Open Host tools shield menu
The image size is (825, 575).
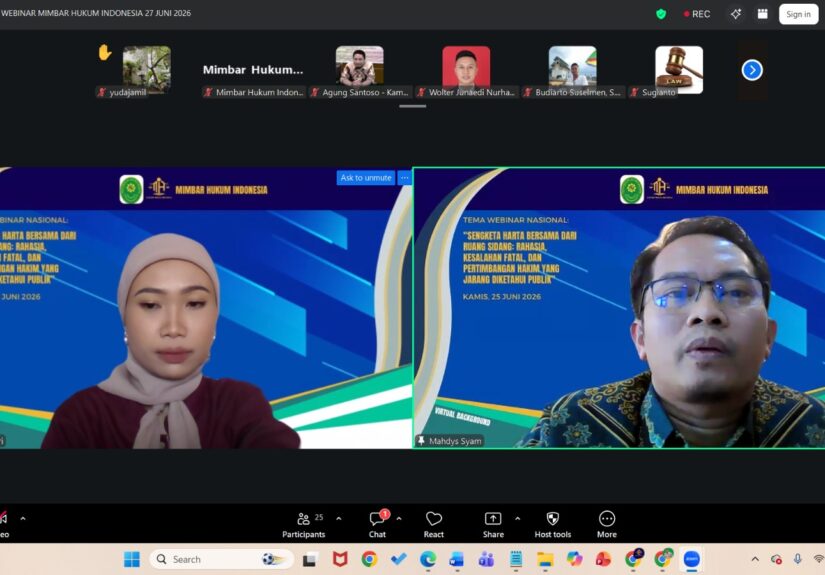click(x=552, y=524)
